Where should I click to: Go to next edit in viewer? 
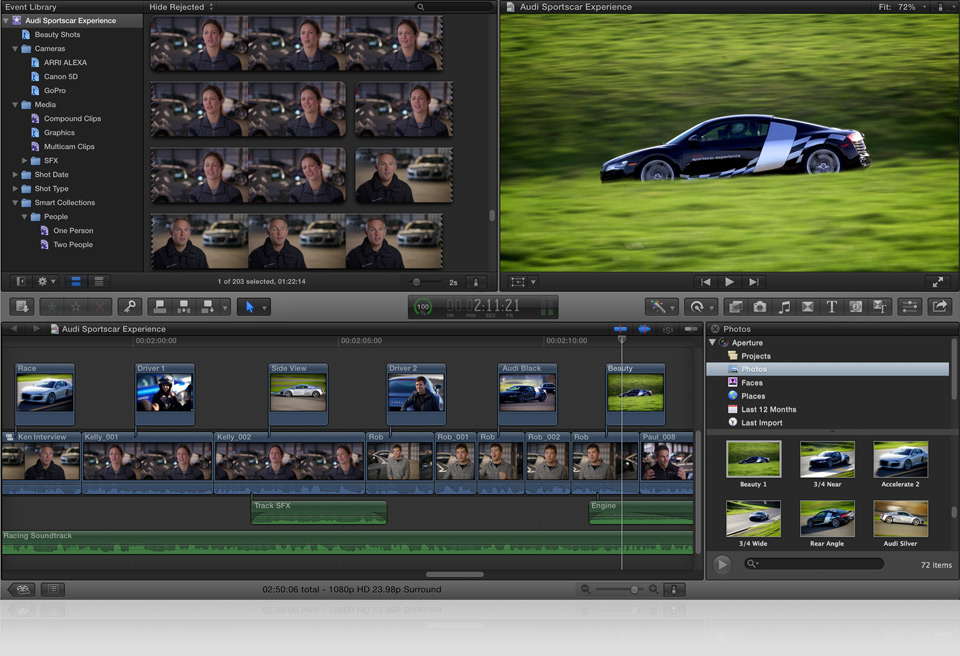coord(753,282)
